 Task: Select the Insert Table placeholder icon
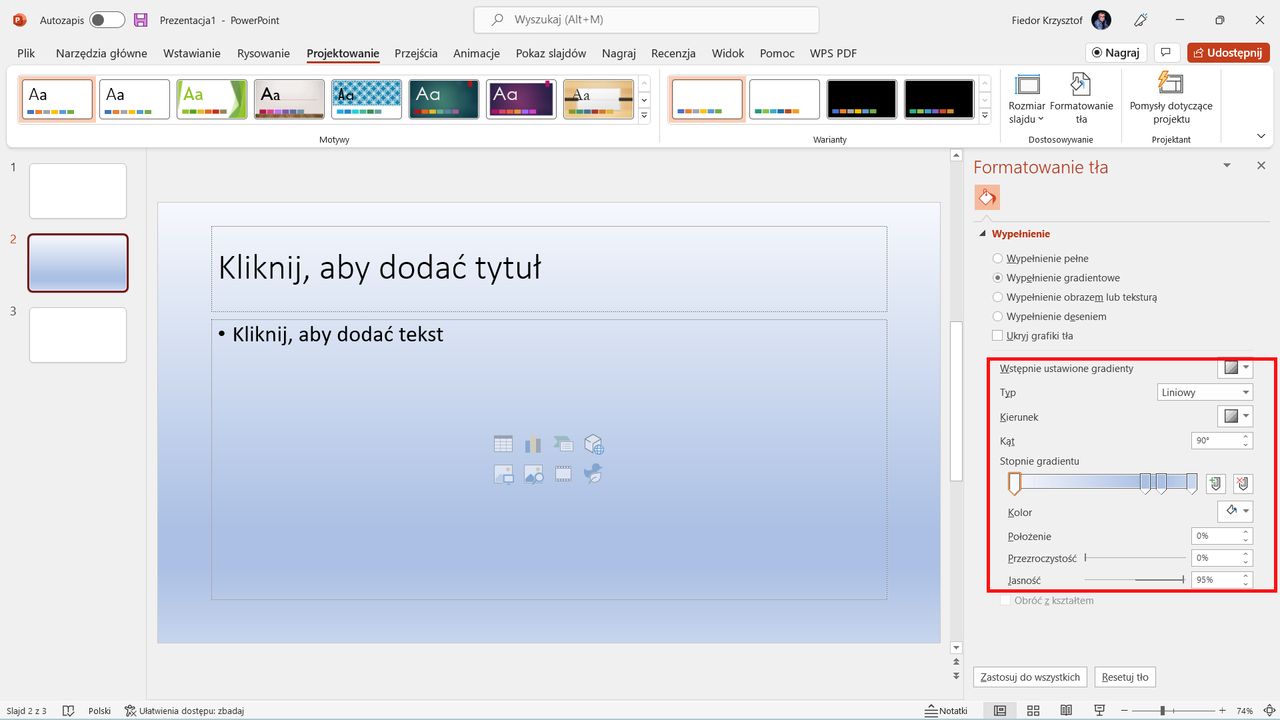tap(503, 443)
